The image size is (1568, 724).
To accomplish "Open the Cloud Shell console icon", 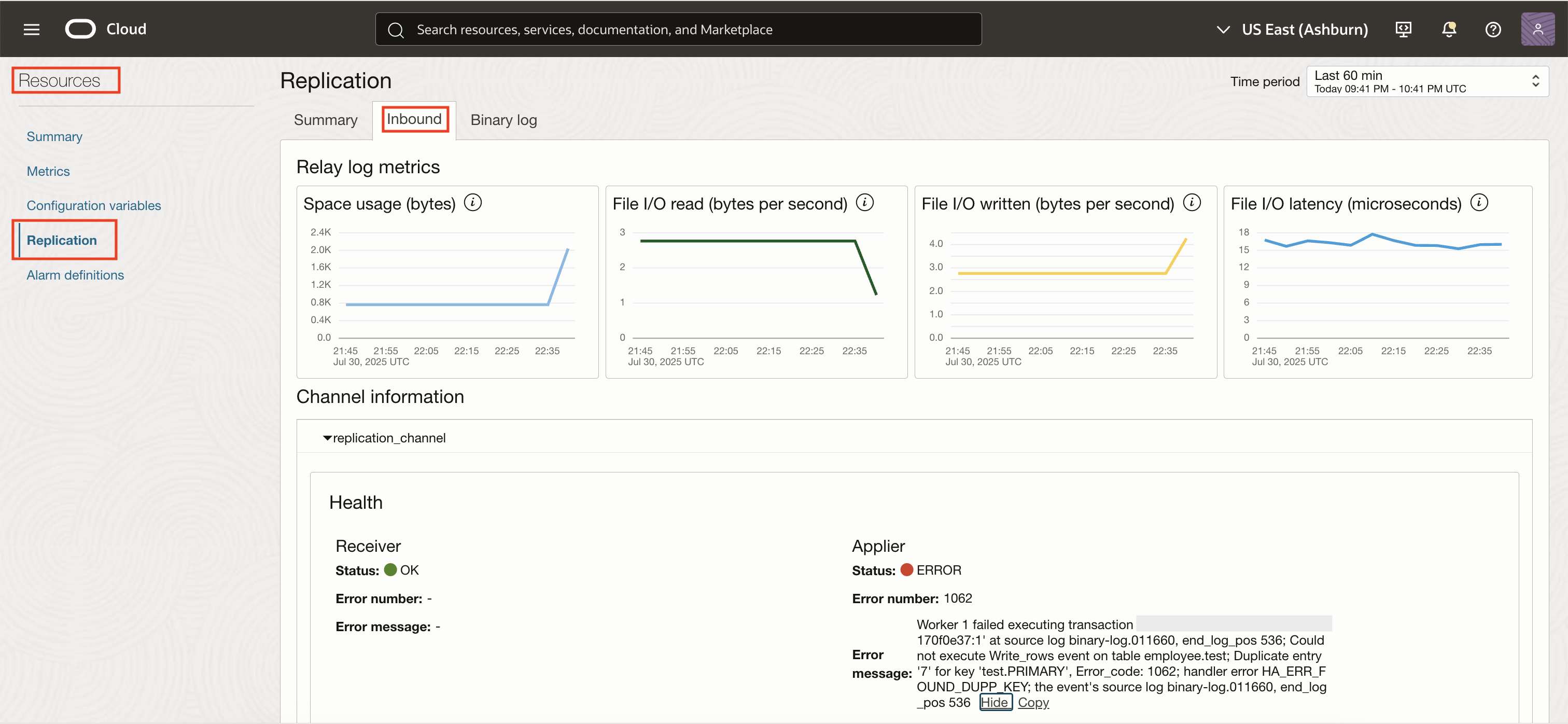I will click(1404, 29).
